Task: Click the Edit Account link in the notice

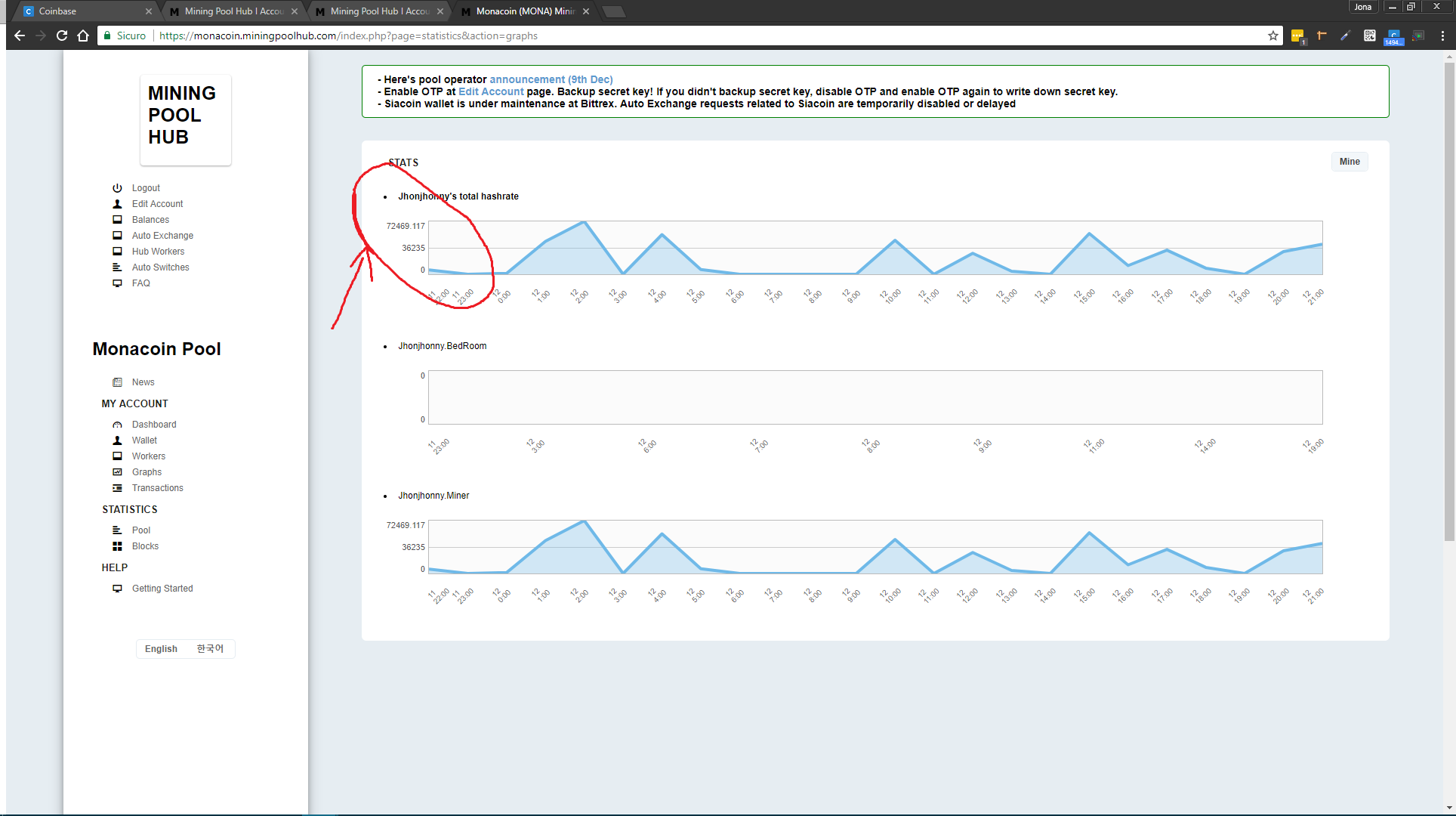Action: [x=491, y=91]
